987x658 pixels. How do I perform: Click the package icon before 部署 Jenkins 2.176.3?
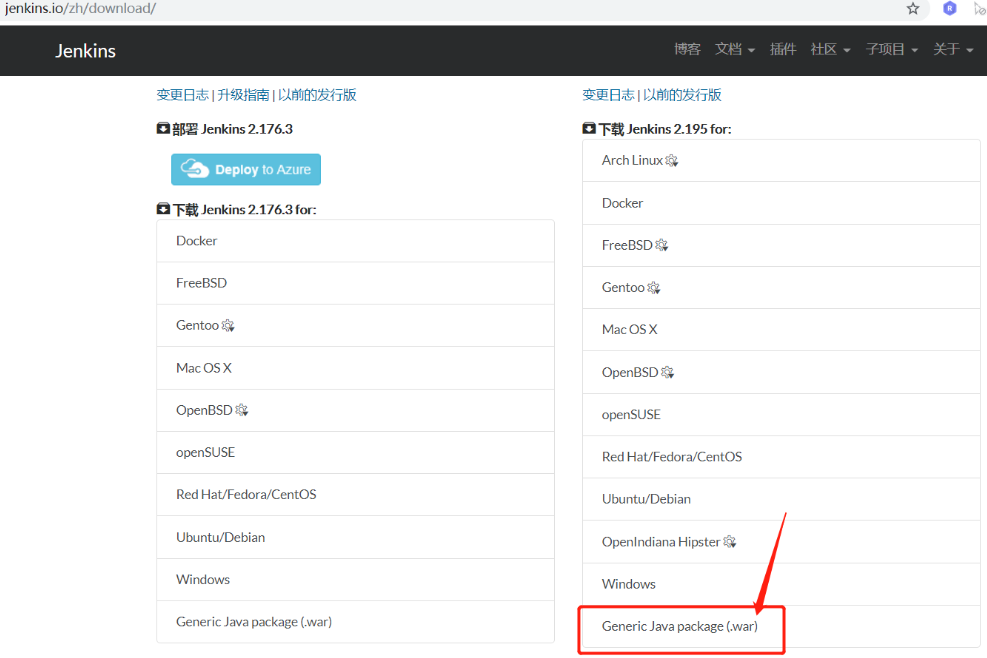162,128
